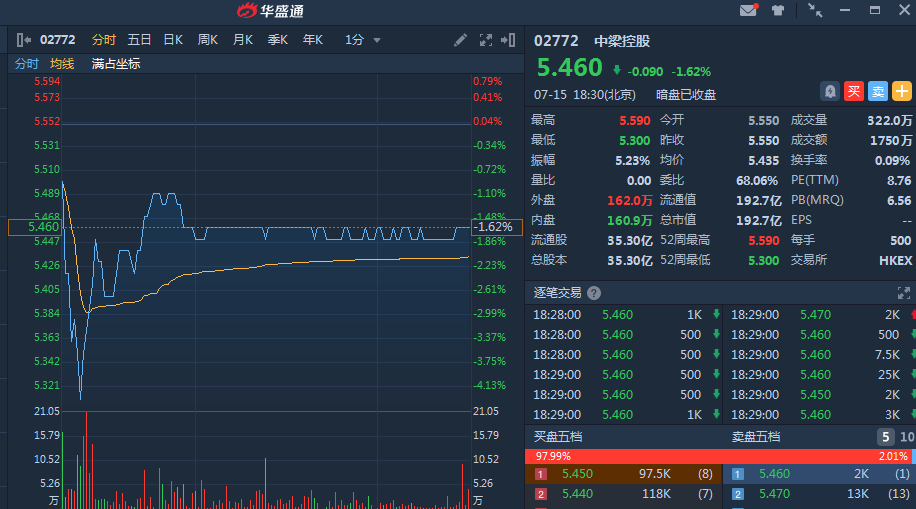Click the -1.62% marker on right axis
This screenshot has height=509, width=916.
(x=497, y=227)
